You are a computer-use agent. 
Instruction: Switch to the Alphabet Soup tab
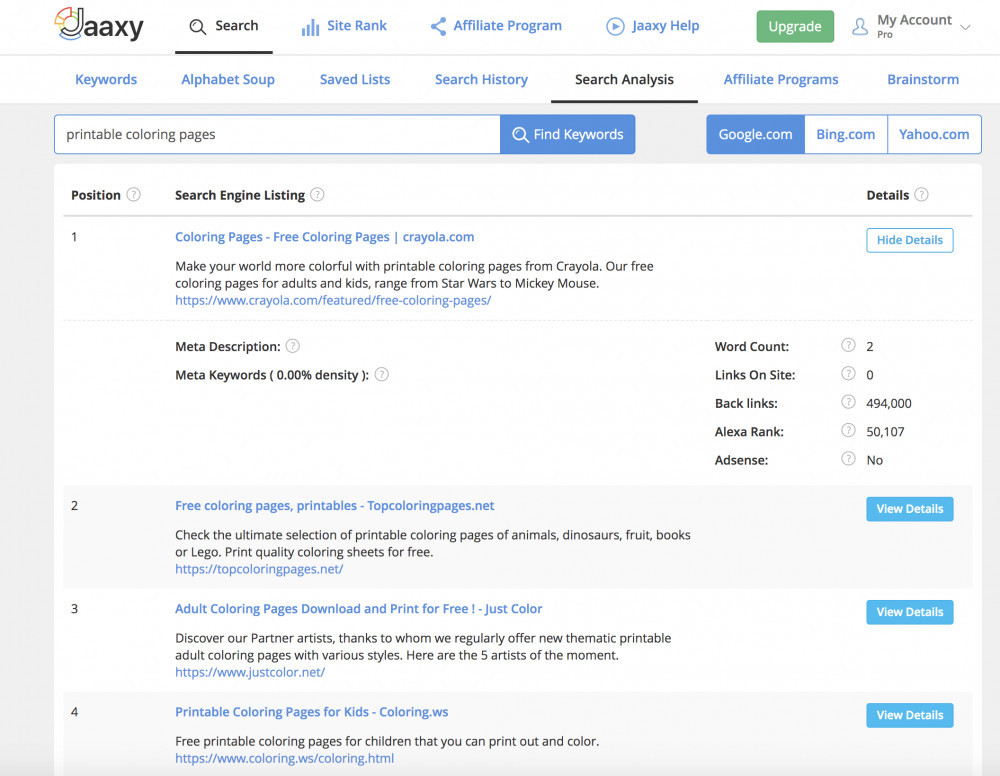228,80
